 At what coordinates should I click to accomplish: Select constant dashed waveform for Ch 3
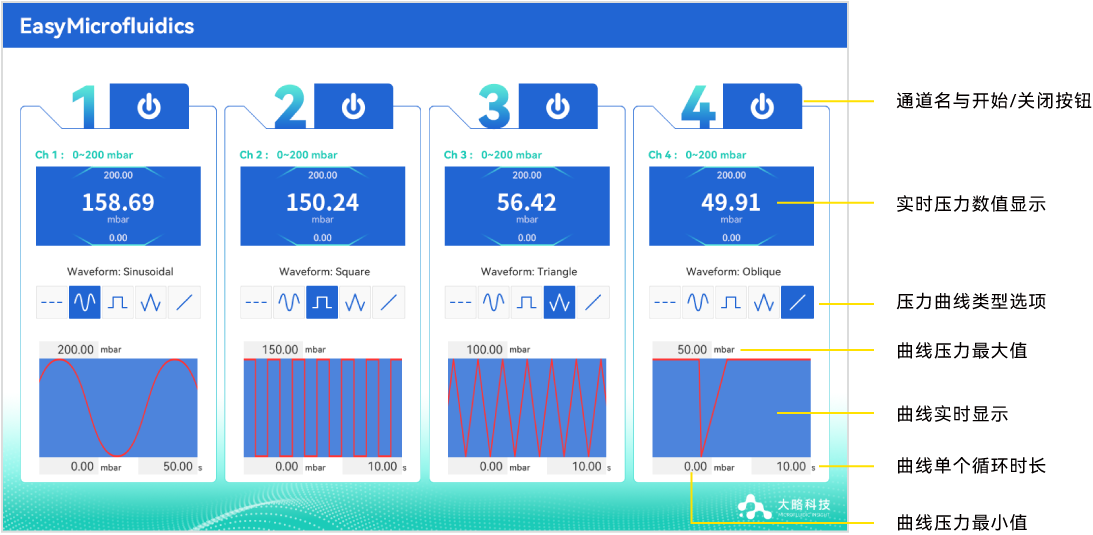[x=460, y=302]
